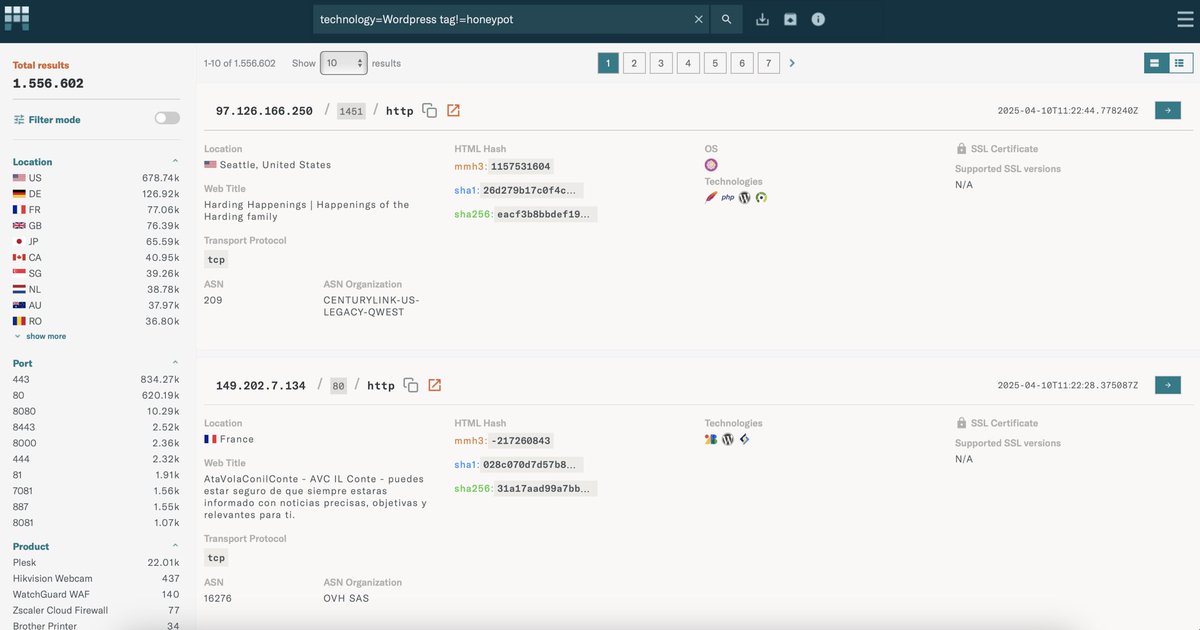The height and width of the screenshot is (630, 1200).
Task: Go to results page 7
Action: point(768,63)
